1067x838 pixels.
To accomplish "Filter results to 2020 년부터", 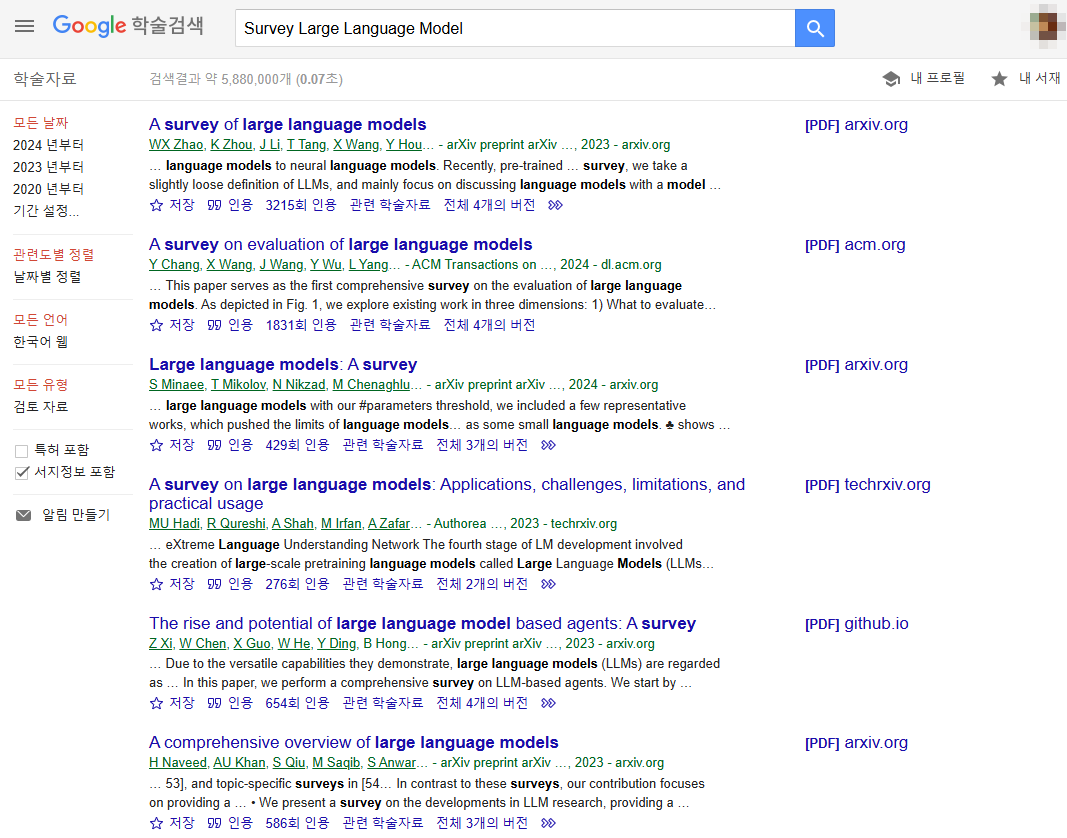I will tap(48, 189).
